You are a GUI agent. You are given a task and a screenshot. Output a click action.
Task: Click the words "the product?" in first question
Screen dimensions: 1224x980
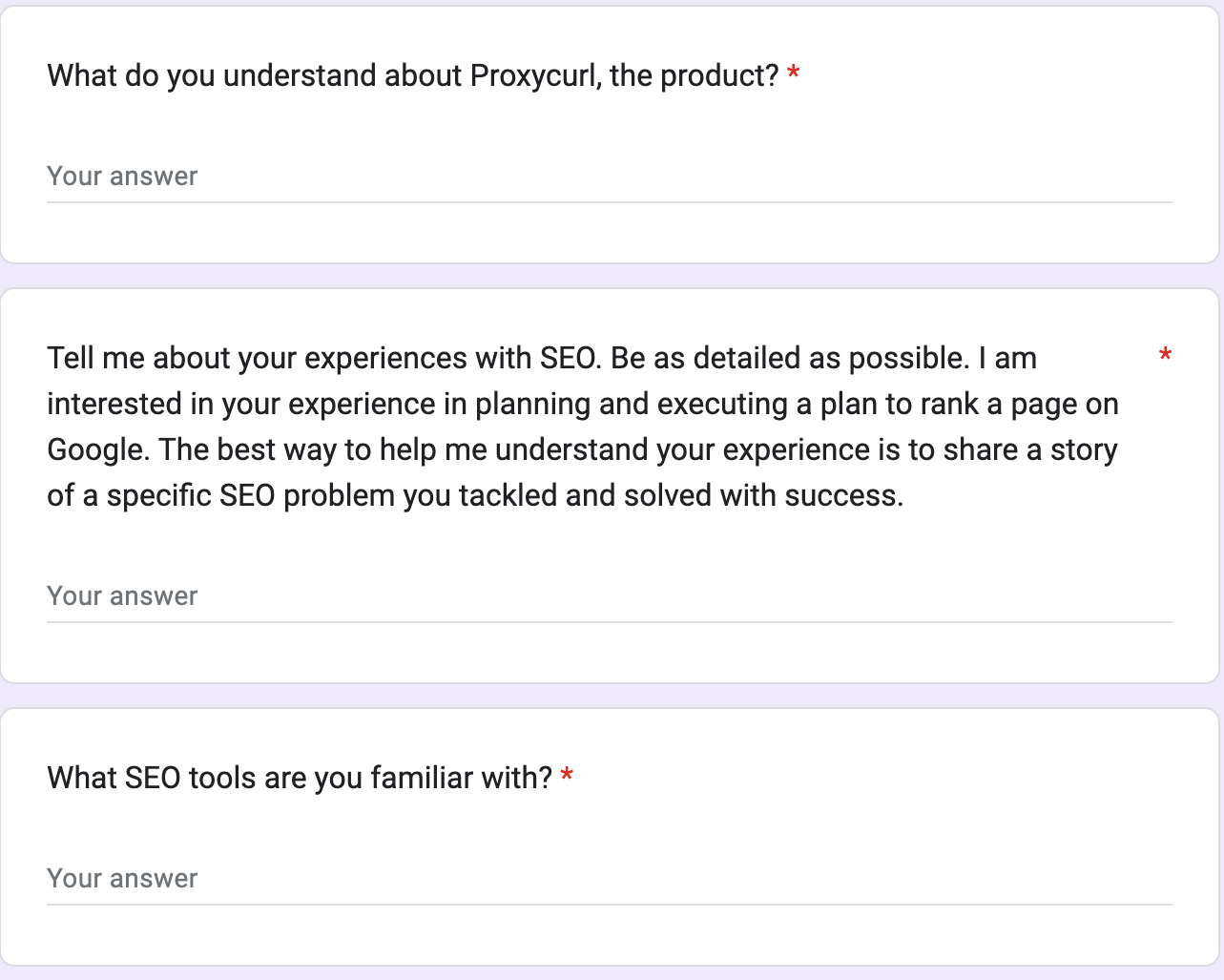tap(695, 75)
